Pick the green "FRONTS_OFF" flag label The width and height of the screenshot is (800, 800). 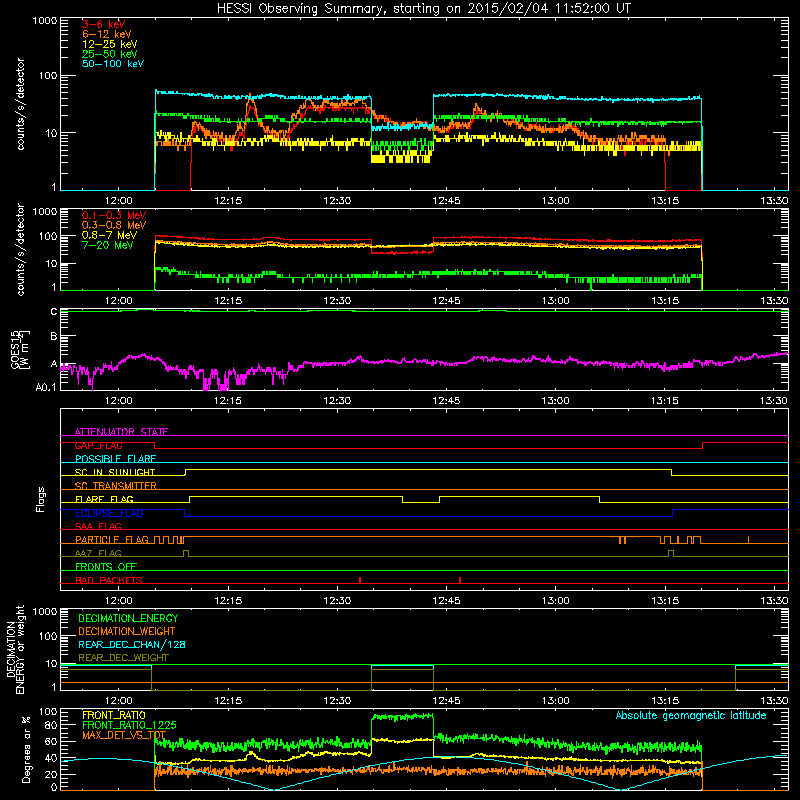(x=106, y=566)
